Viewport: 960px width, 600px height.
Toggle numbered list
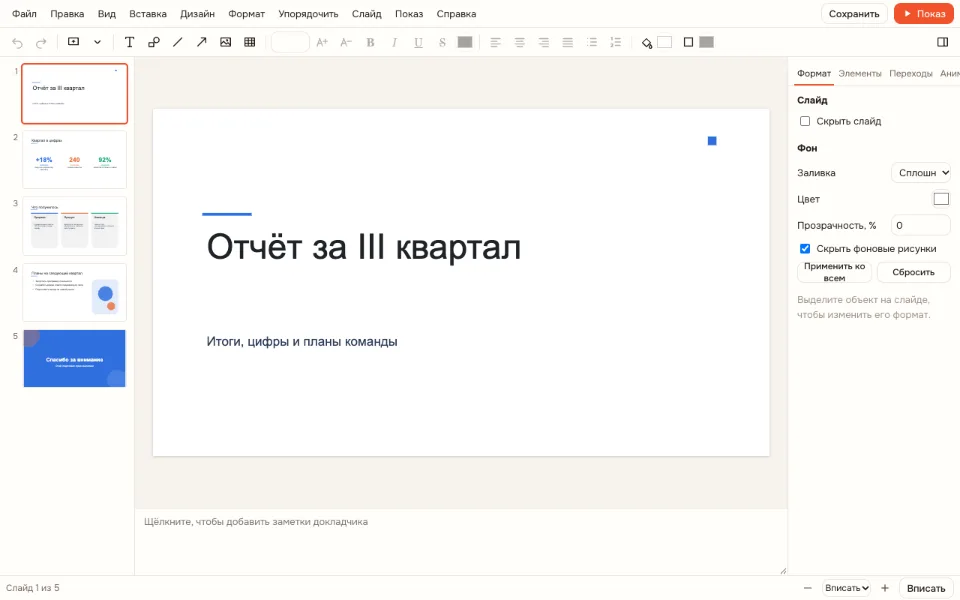616,42
